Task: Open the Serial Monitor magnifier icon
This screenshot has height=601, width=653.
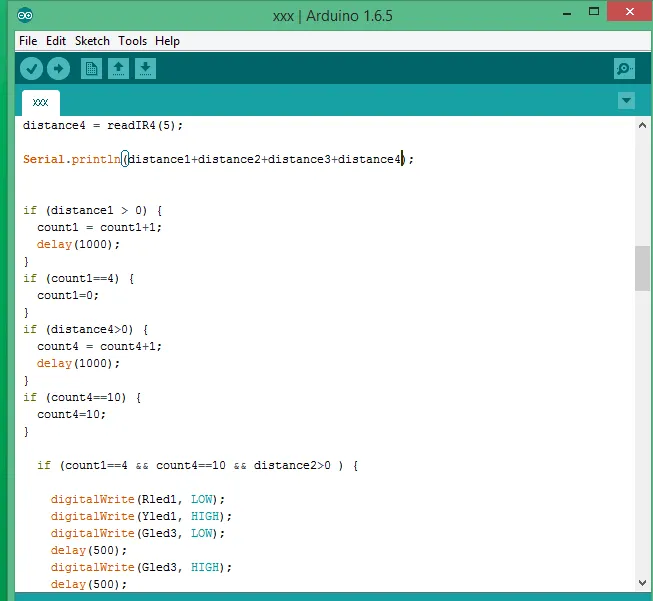Action: (624, 69)
